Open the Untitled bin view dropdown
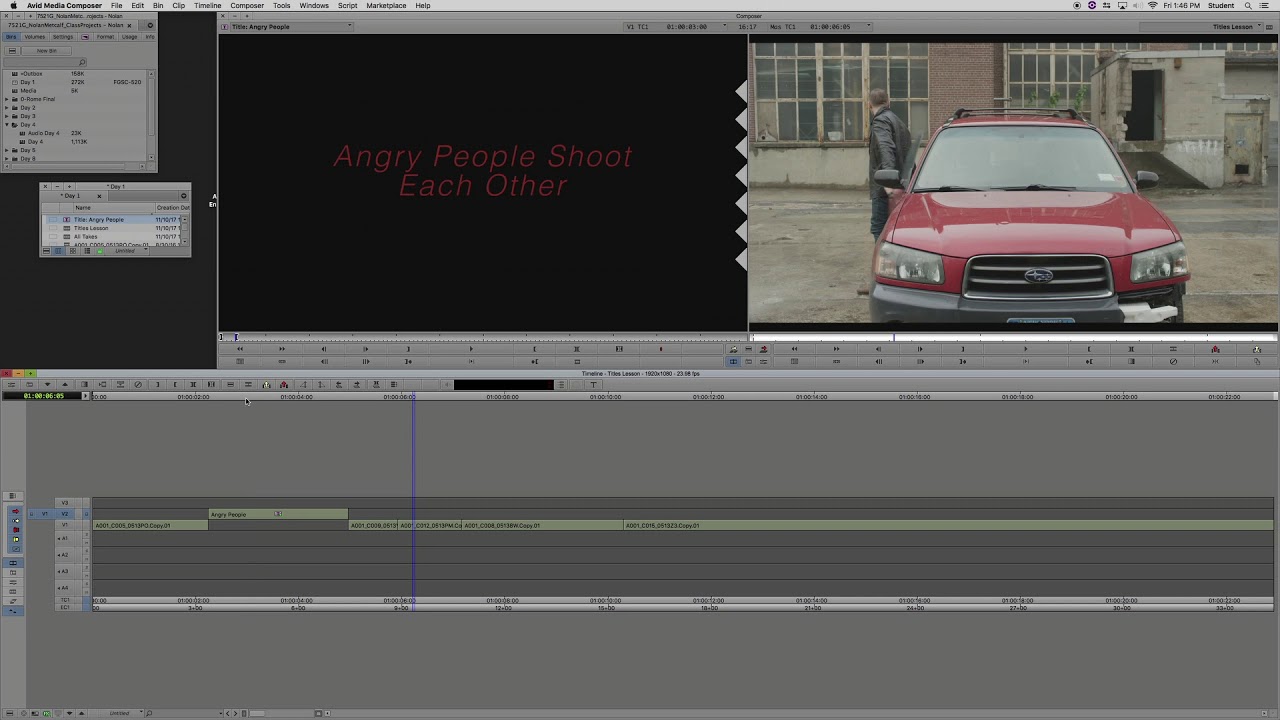Viewport: 1280px width, 720px height. 128,251
